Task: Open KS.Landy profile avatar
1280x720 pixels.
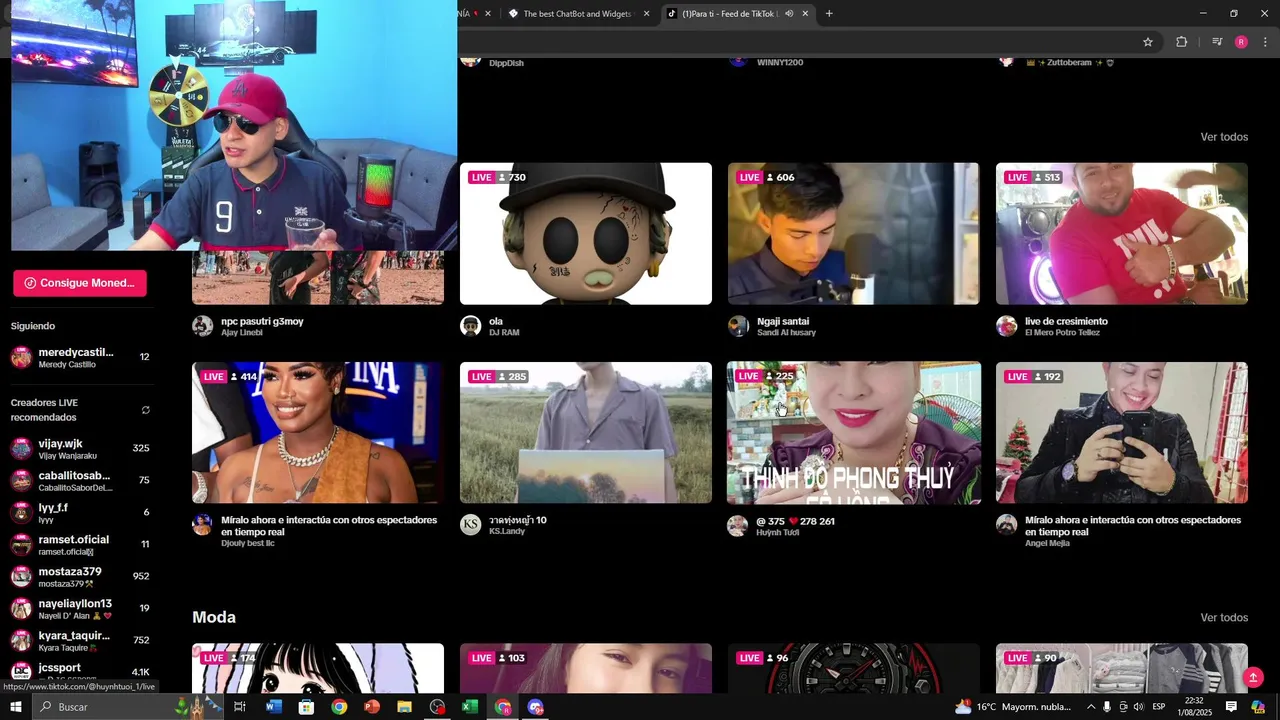Action: click(x=471, y=525)
